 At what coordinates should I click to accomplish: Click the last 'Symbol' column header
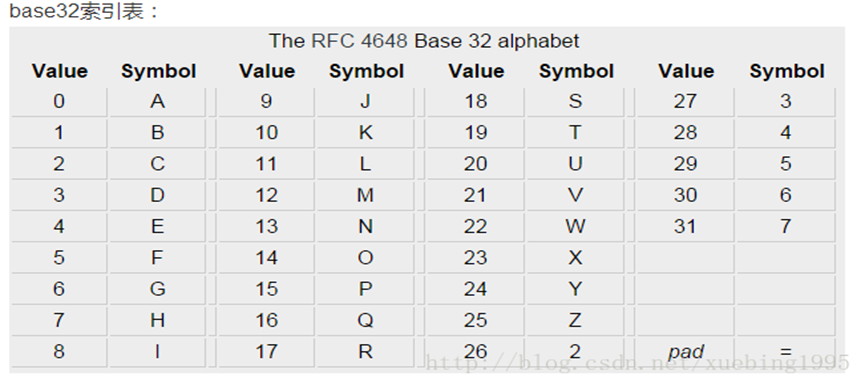(787, 71)
